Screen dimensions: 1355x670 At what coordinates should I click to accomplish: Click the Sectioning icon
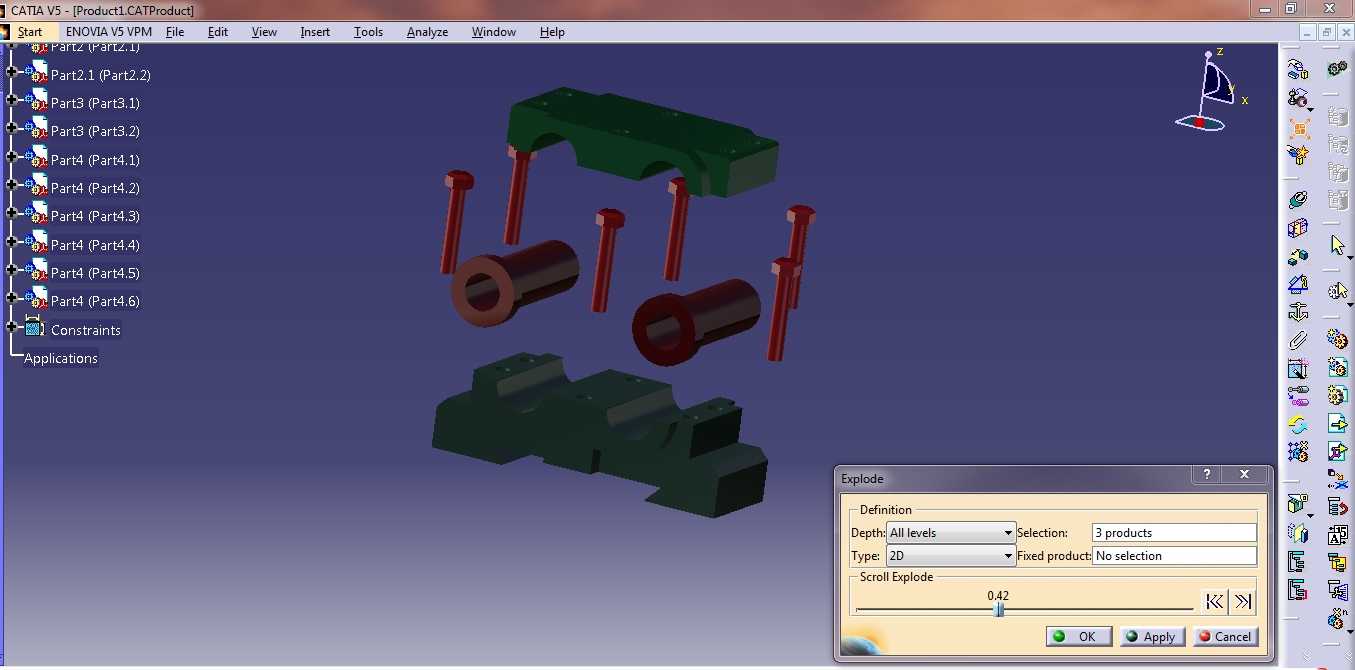1298,533
